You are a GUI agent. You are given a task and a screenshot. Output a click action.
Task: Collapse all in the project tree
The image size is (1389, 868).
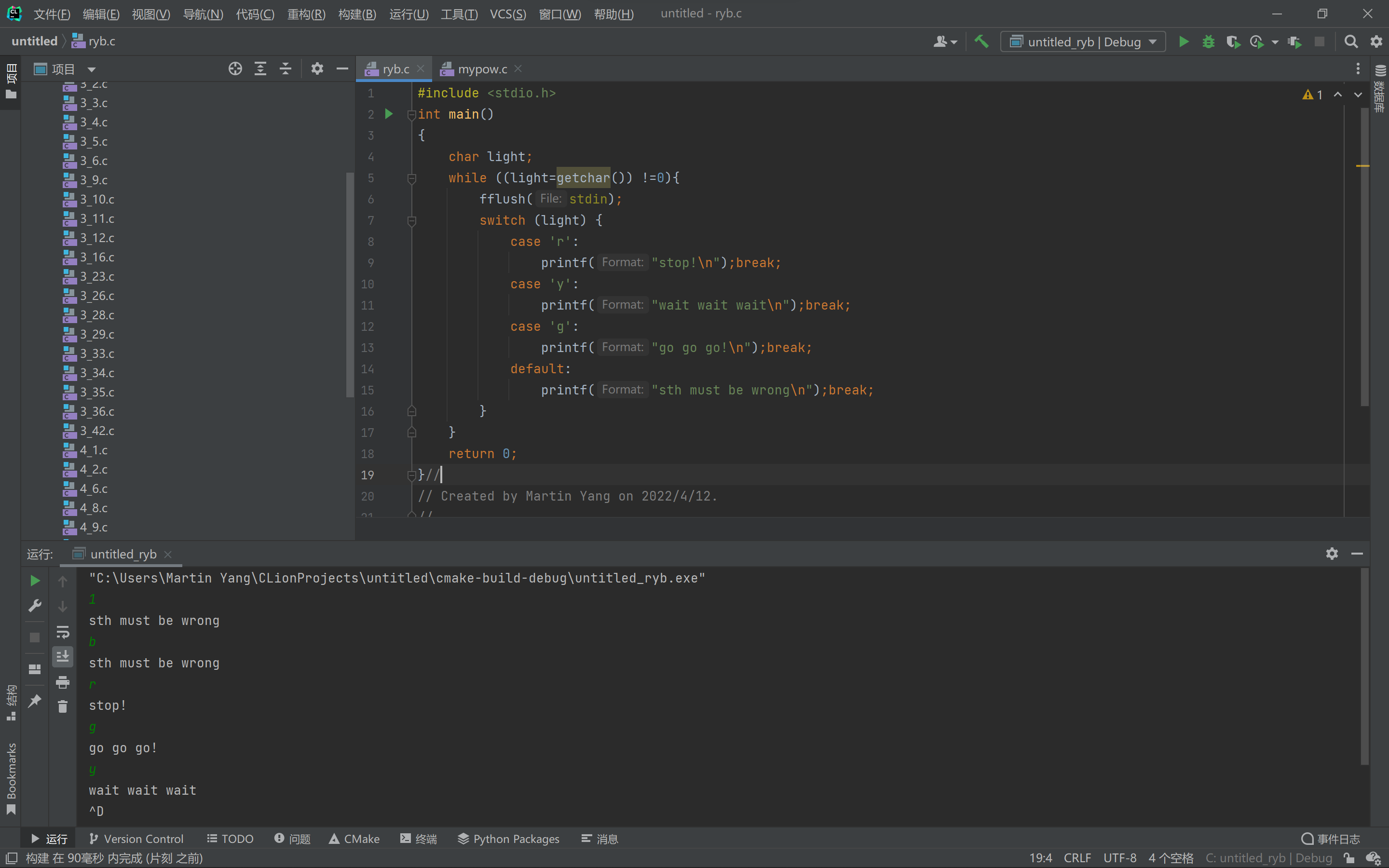click(x=285, y=69)
